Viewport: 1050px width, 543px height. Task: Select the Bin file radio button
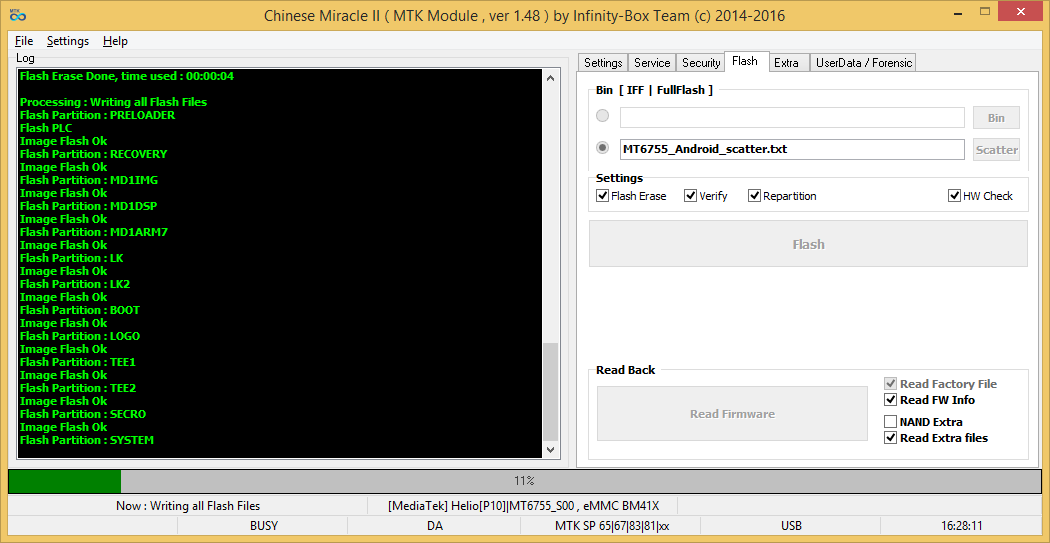tap(603, 116)
